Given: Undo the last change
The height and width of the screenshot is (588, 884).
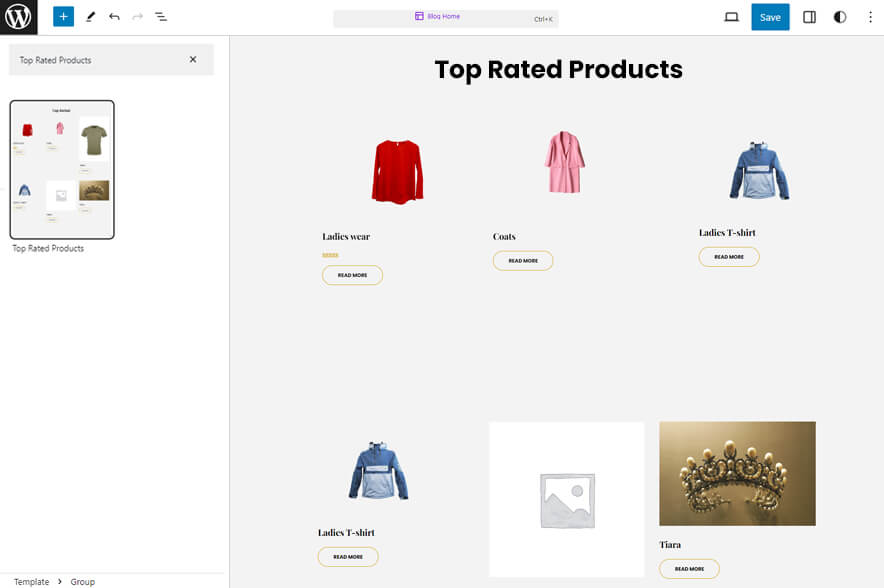Looking at the screenshot, I should 113,16.
